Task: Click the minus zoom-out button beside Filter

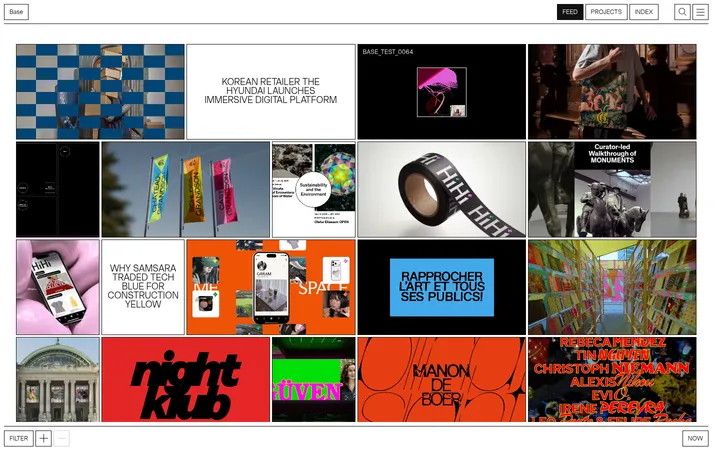Action: click(62, 439)
